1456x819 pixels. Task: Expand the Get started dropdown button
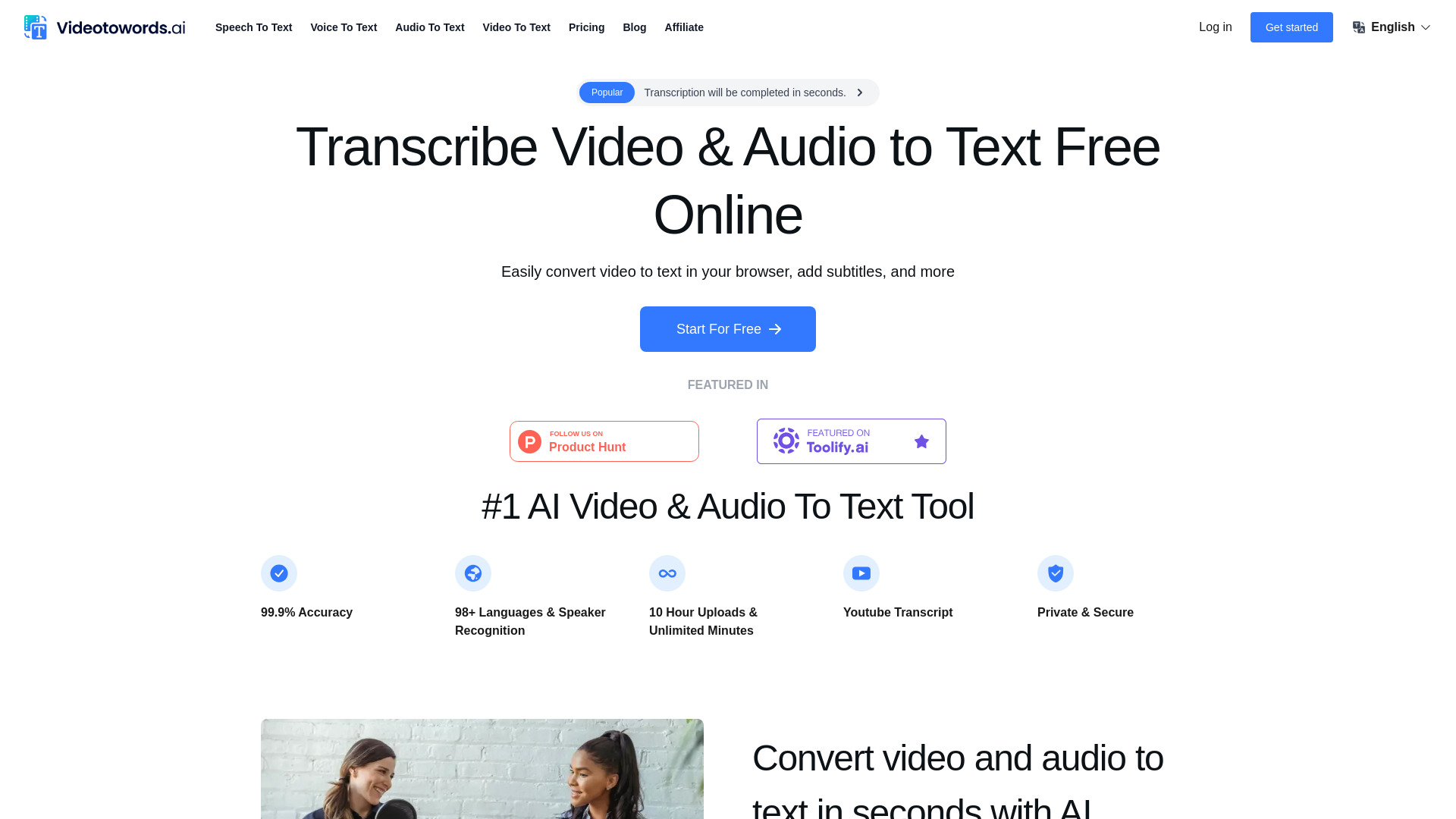1292,27
